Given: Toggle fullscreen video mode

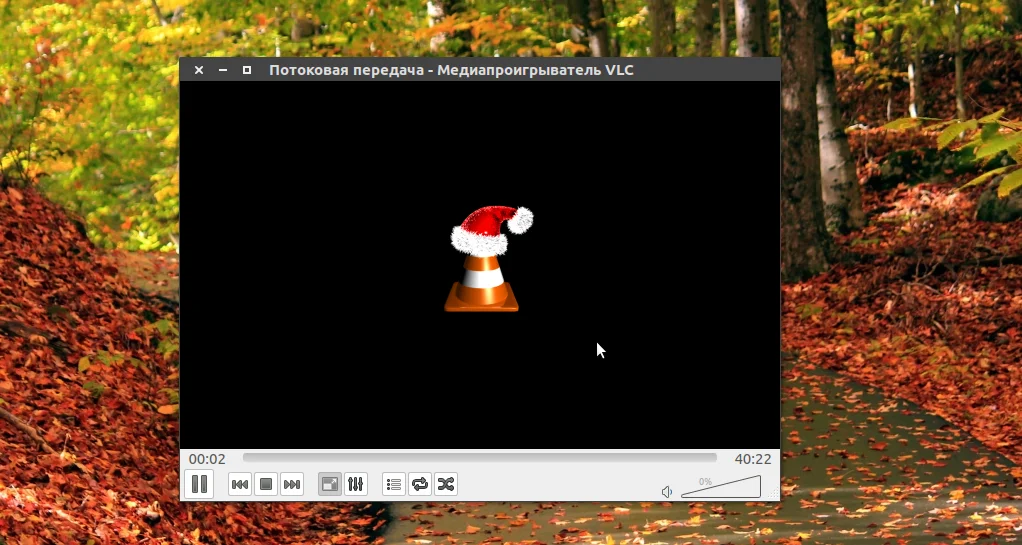Looking at the screenshot, I should pyautogui.click(x=330, y=484).
